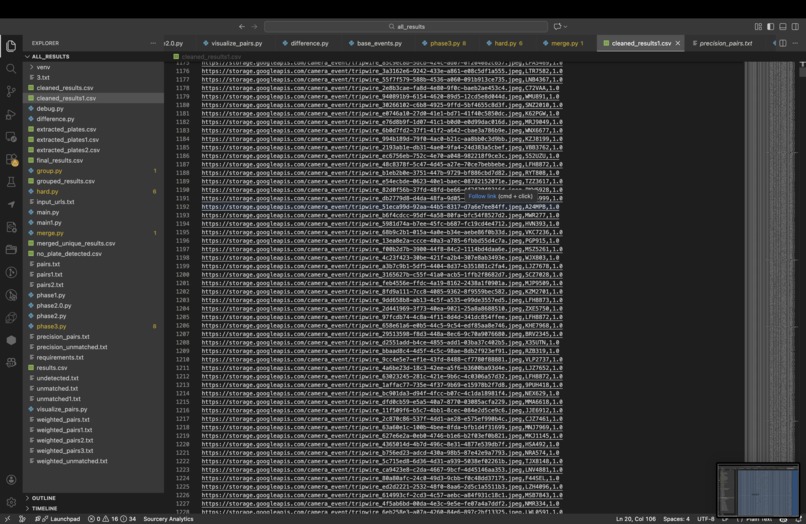Click Sourcery Analytics in the status bar
806x524 pixels.
click(168, 519)
